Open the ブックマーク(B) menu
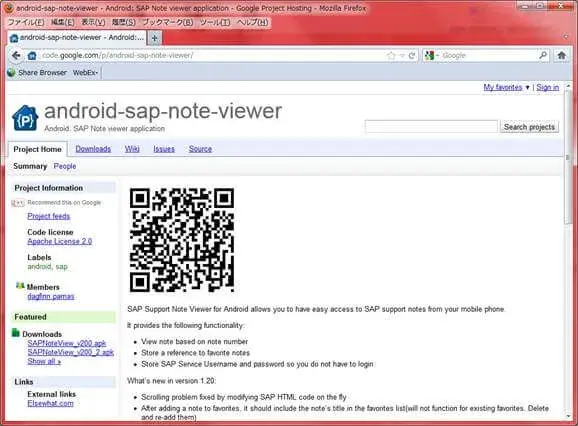 pyautogui.click(x=168, y=22)
